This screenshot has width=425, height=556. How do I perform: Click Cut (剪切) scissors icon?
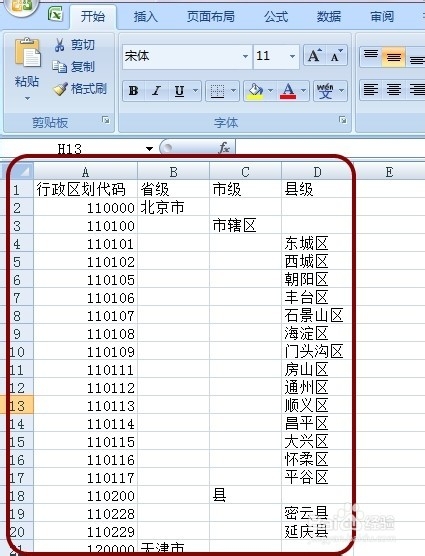click(x=59, y=45)
